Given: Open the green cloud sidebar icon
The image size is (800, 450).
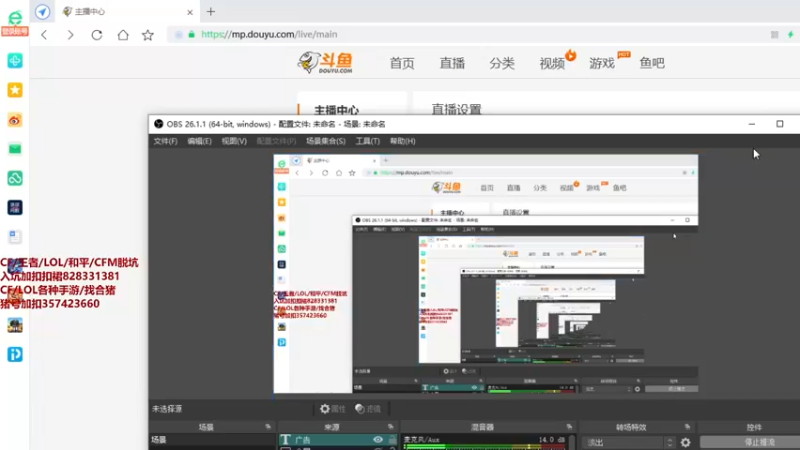Looking at the screenshot, I should (x=15, y=178).
